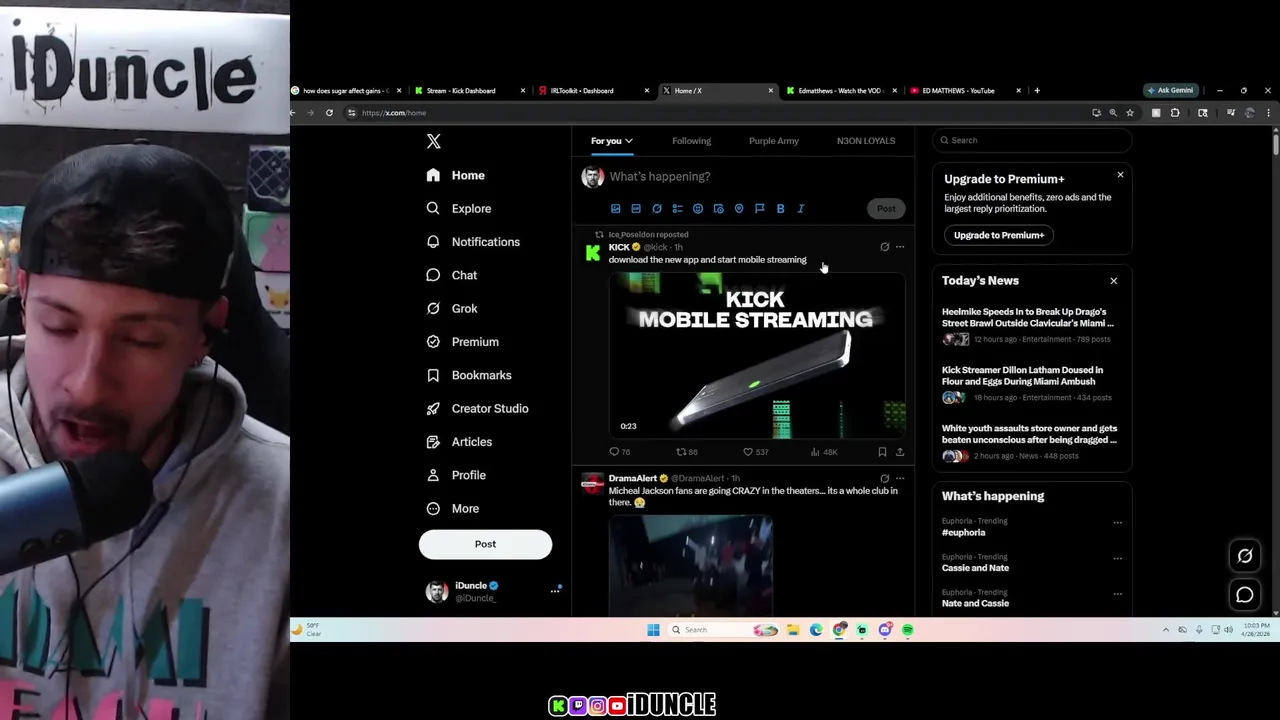
Task: Click the Grok icon in the composer
Action: pos(657,208)
